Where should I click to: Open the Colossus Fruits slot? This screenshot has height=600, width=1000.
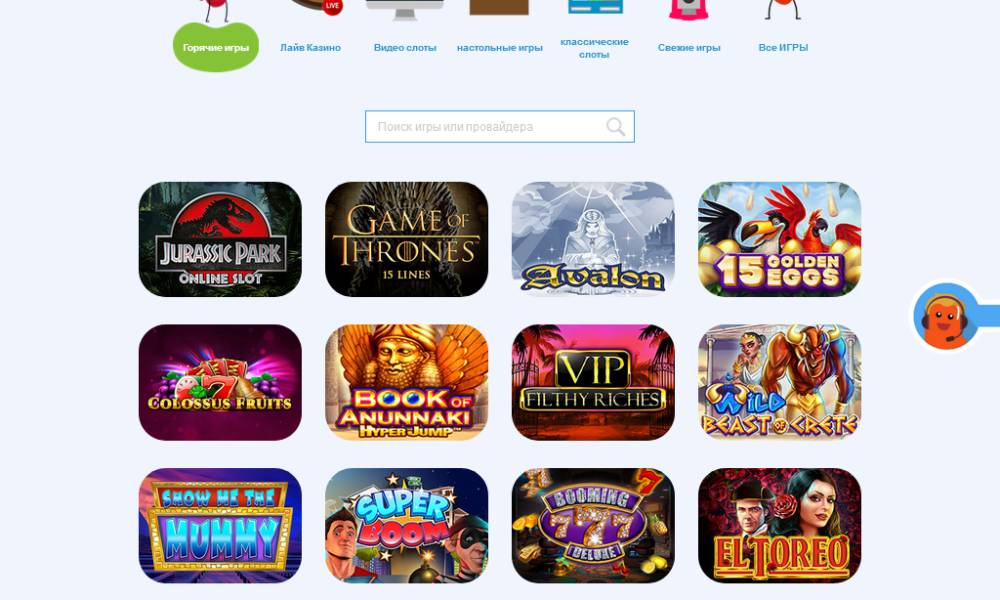220,383
